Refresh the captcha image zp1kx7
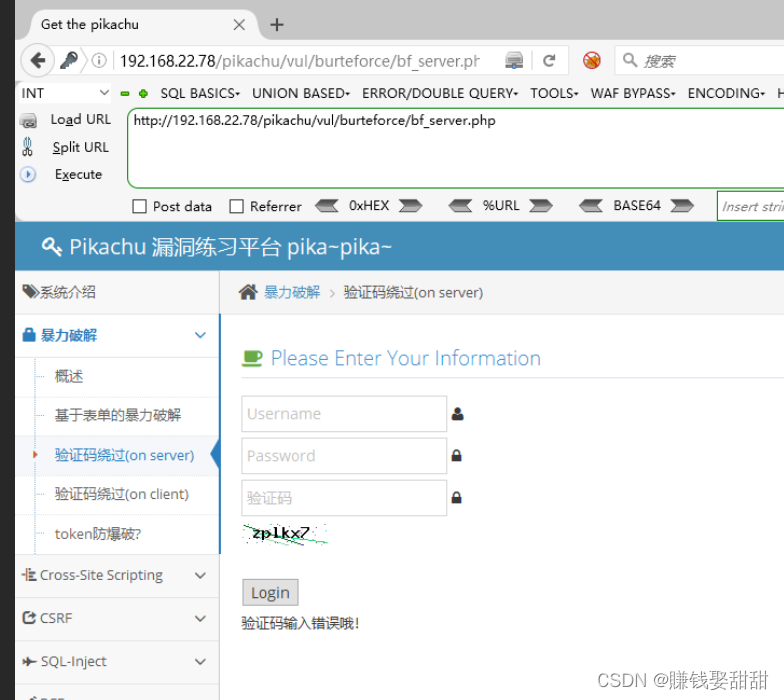Screen dimensions: 784x700 285,534
